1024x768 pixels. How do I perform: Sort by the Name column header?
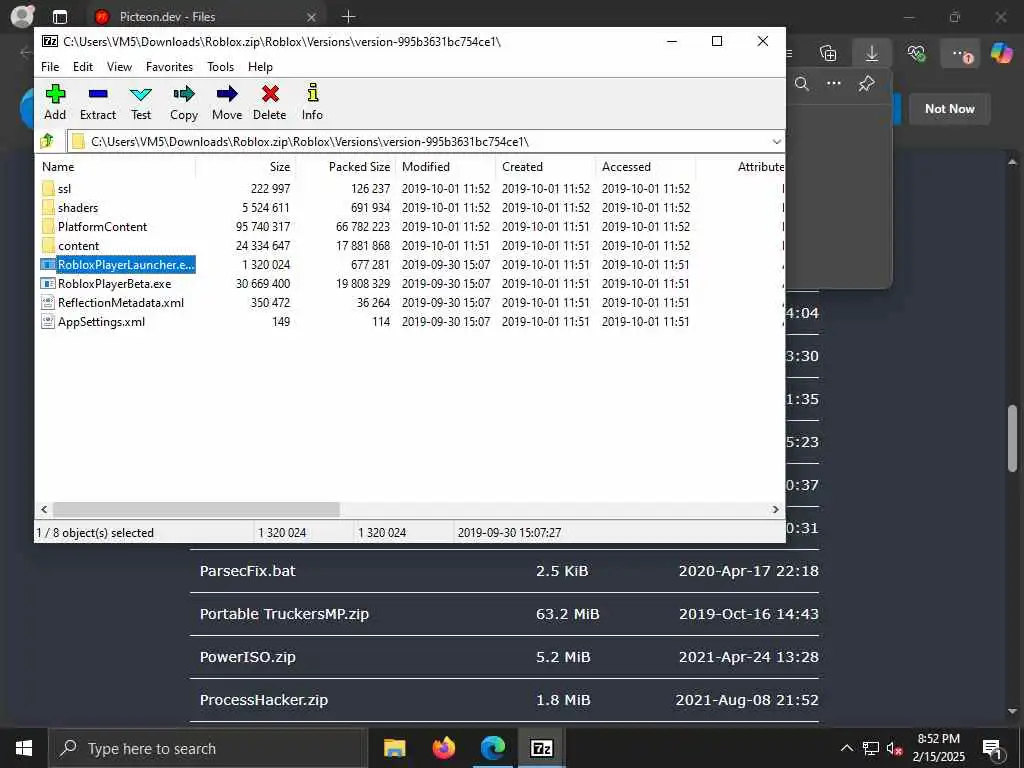(116, 167)
